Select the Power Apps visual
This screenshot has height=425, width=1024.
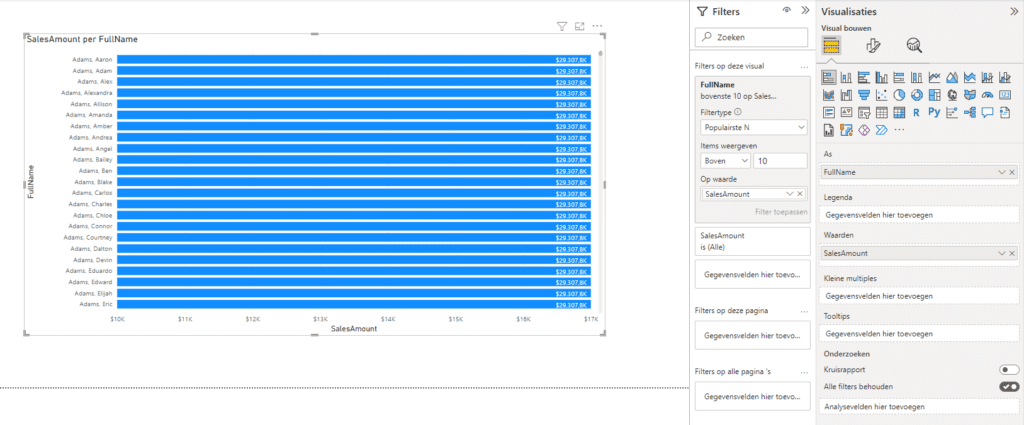(864, 130)
